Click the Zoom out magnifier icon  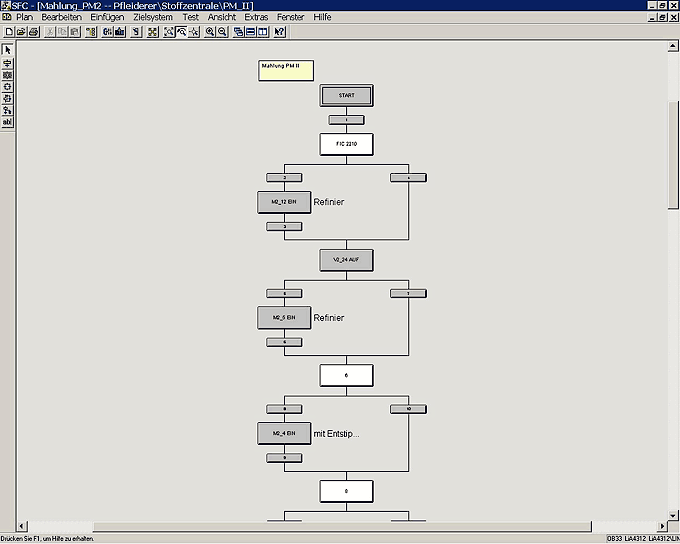tap(222, 32)
